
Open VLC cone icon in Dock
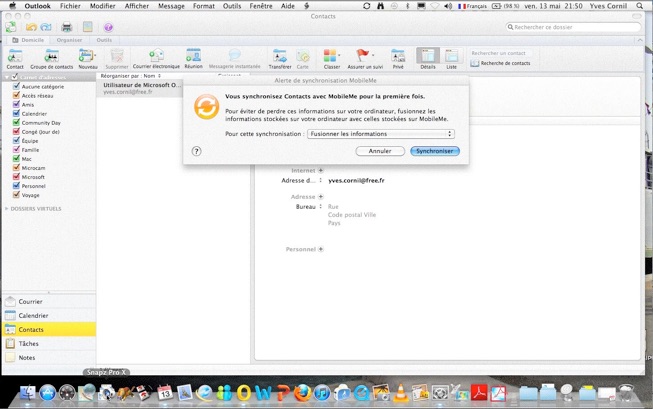401,393
